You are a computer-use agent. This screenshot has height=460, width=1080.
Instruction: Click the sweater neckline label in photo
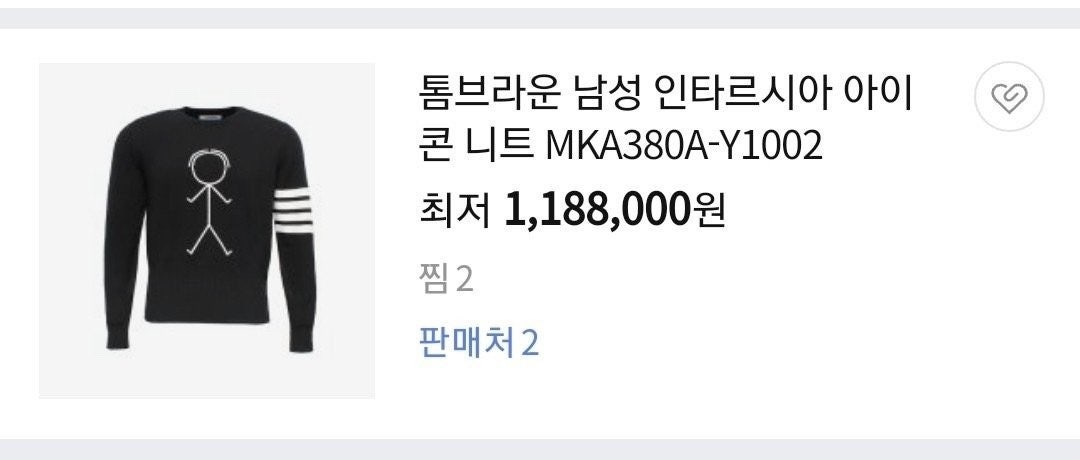[208, 119]
